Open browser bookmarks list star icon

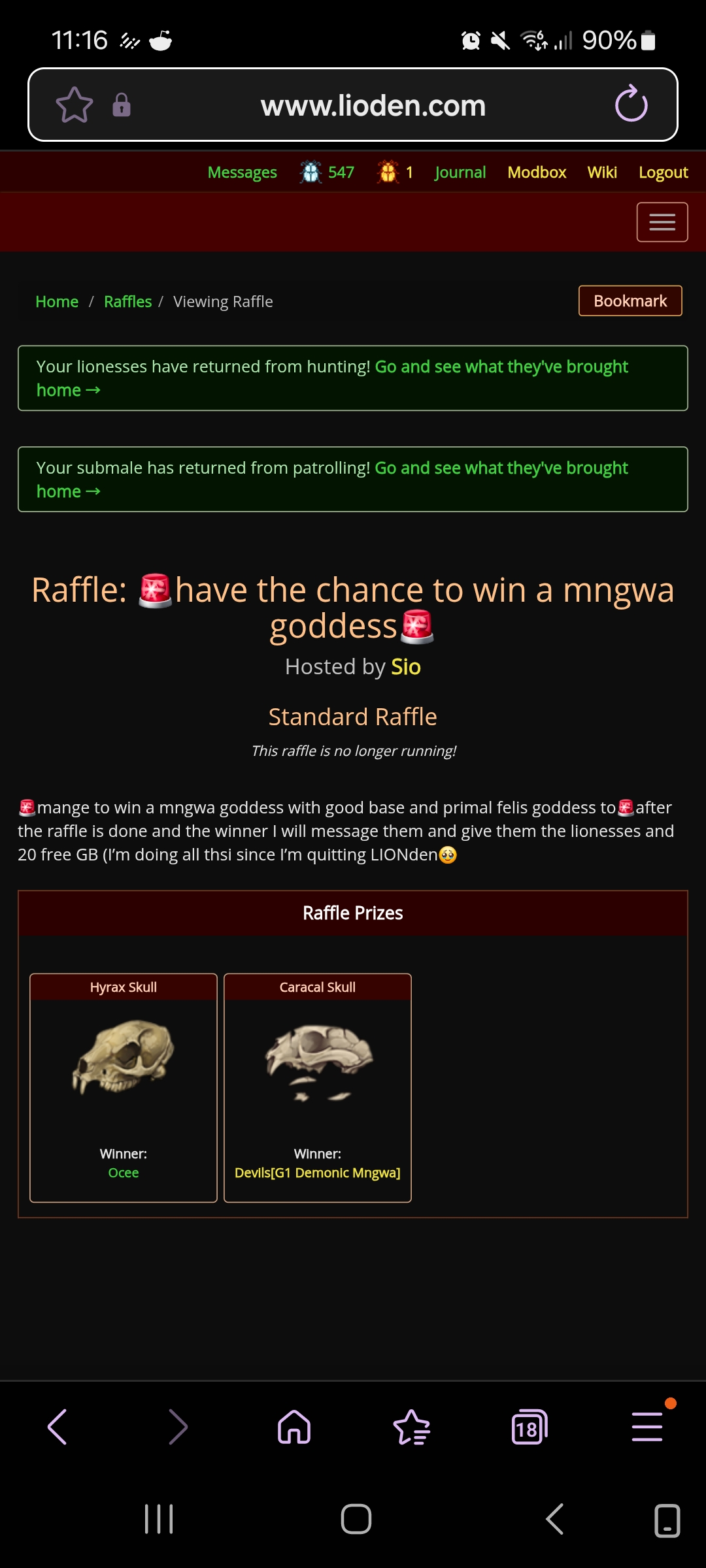tap(412, 1427)
